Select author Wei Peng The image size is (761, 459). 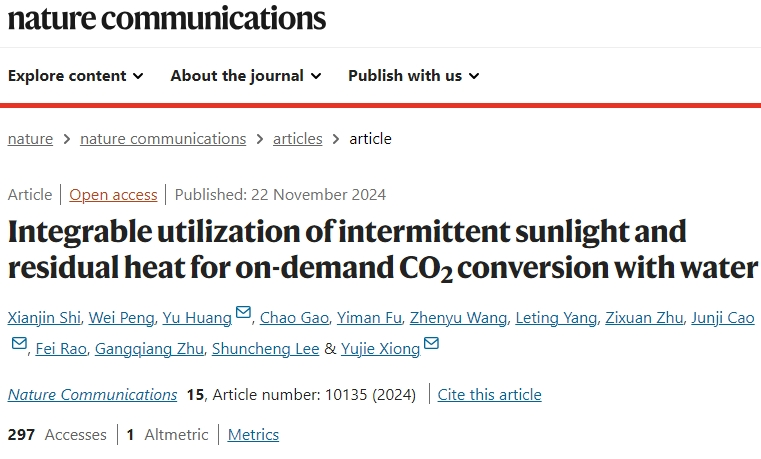(121, 318)
